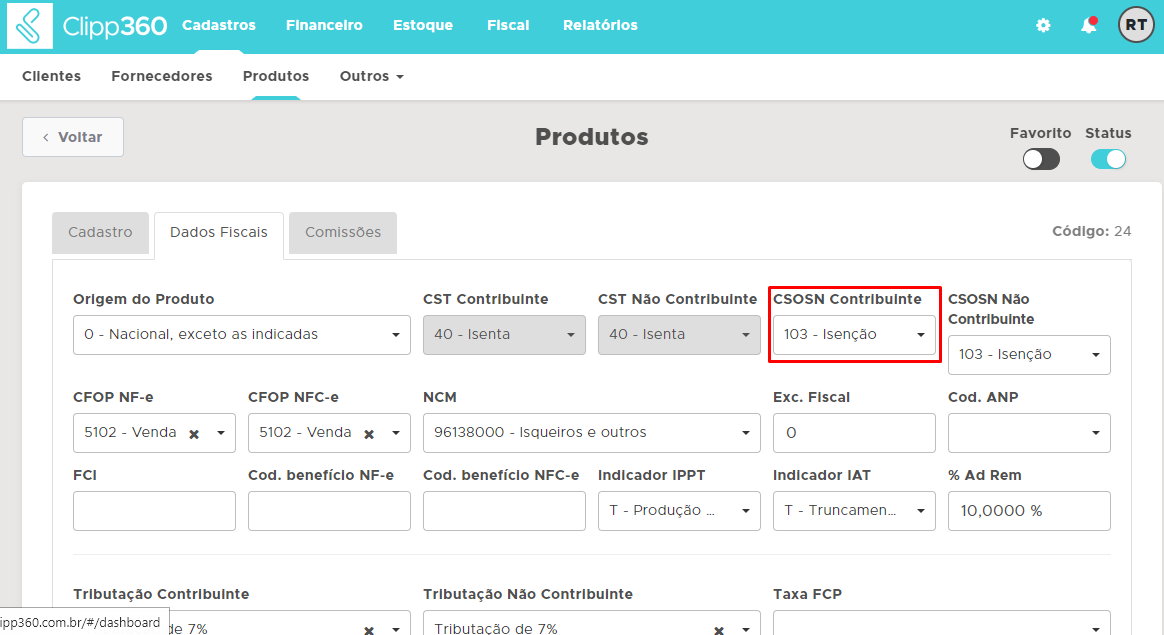Expand the Origem do Produto dropdown
The image size is (1164, 635).
(242, 335)
